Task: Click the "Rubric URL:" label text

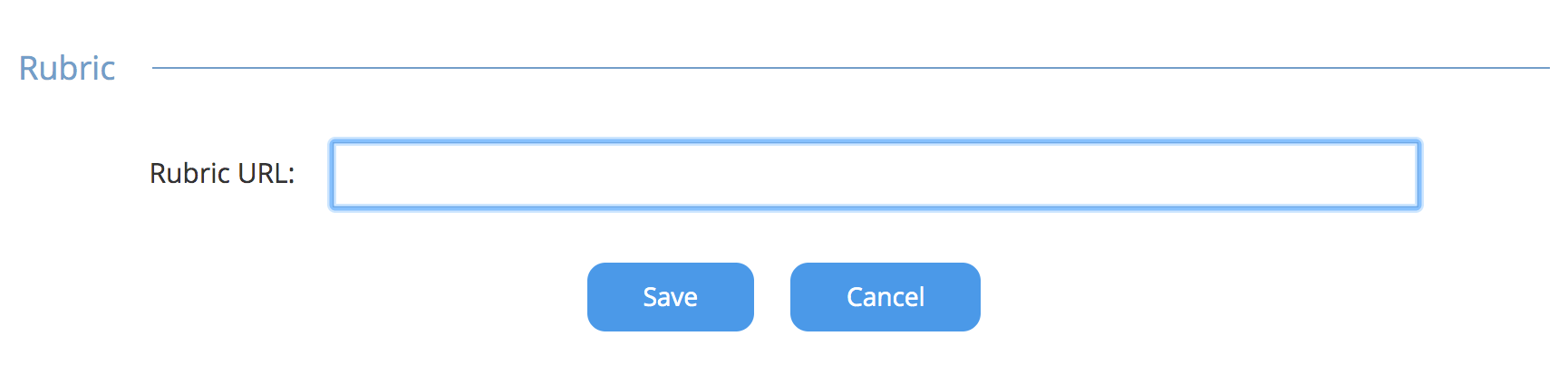Action: [222, 173]
